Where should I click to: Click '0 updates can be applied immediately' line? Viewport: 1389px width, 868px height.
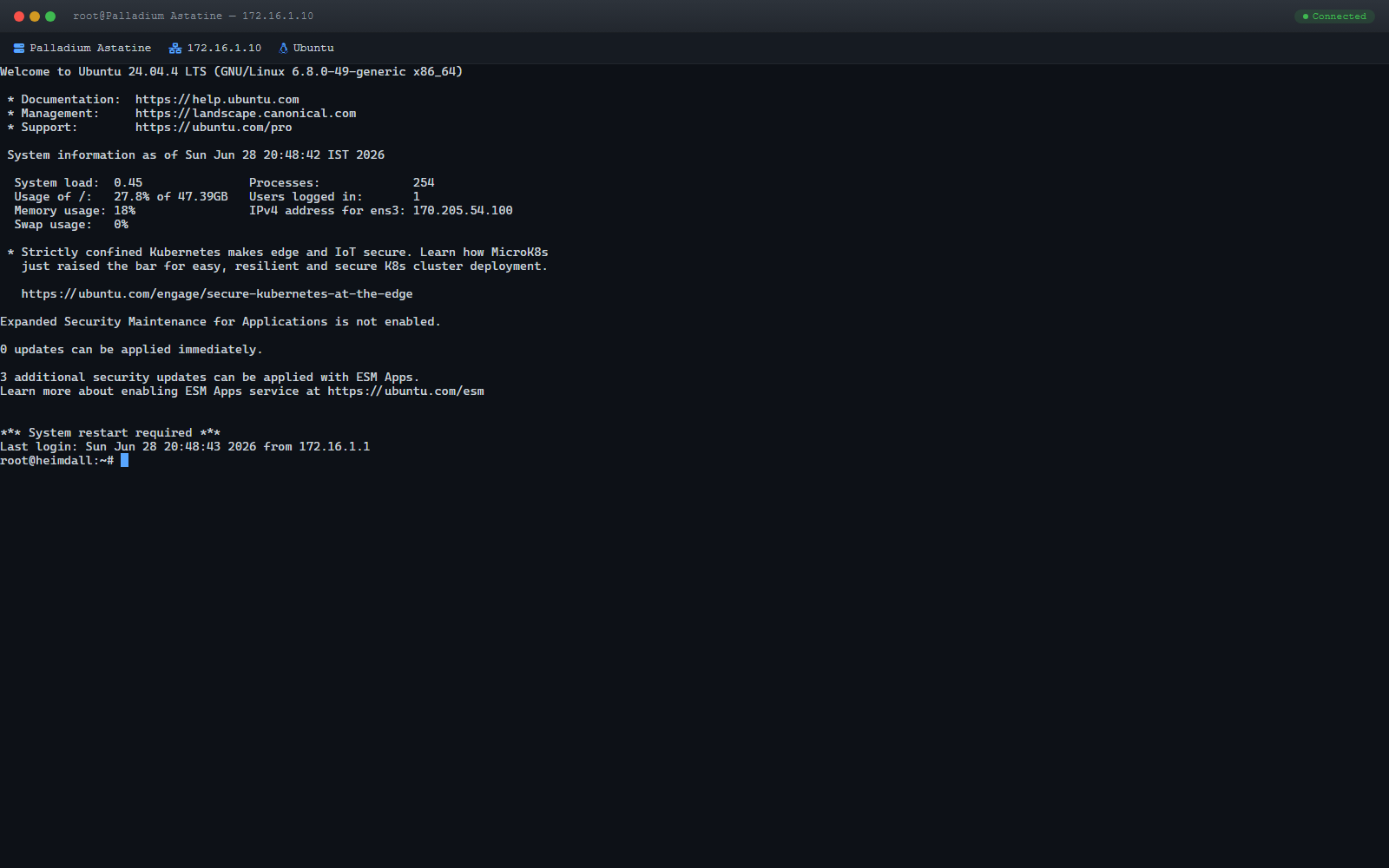pyautogui.click(x=131, y=350)
